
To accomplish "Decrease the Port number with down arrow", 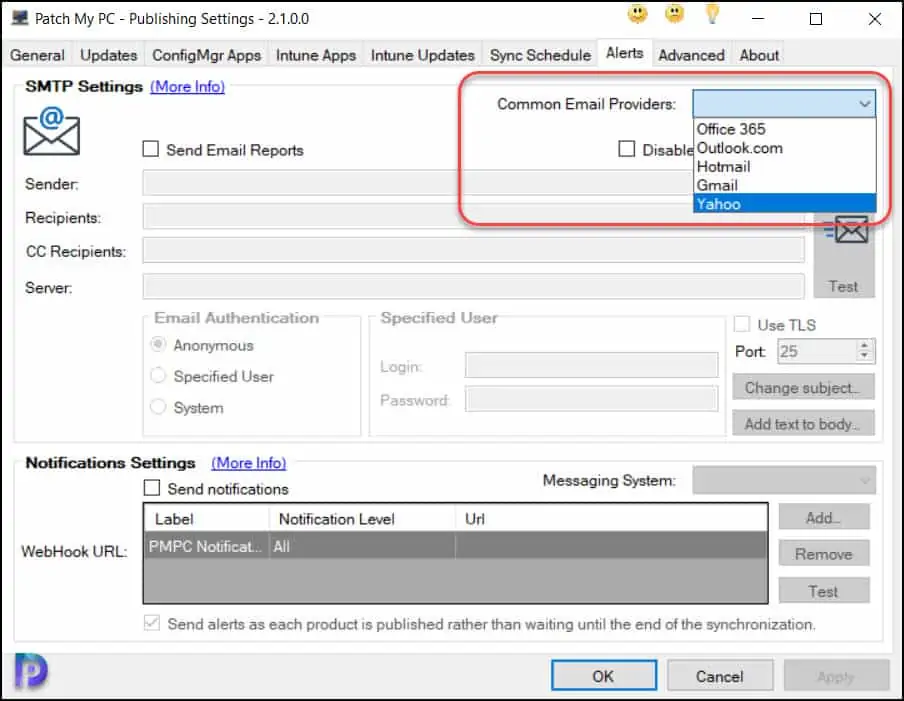I will click(x=864, y=356).
